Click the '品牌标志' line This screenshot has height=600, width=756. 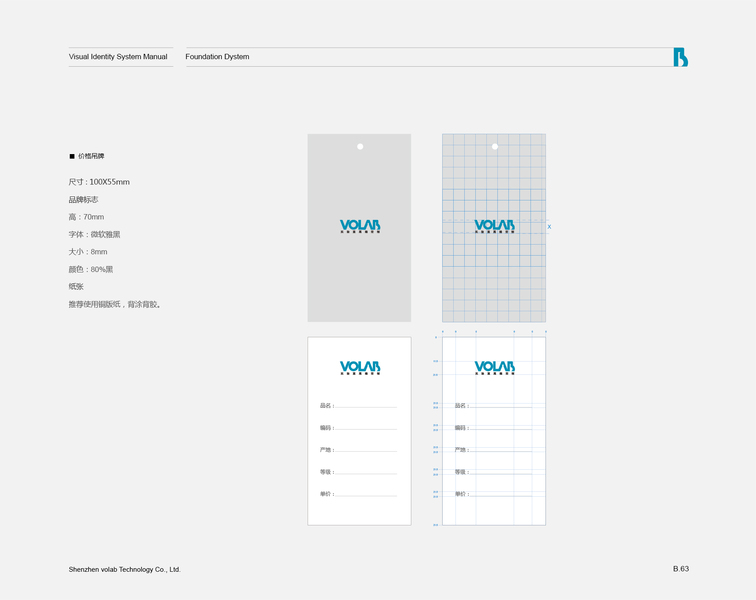pyautogui.click(x=83, y=199)
